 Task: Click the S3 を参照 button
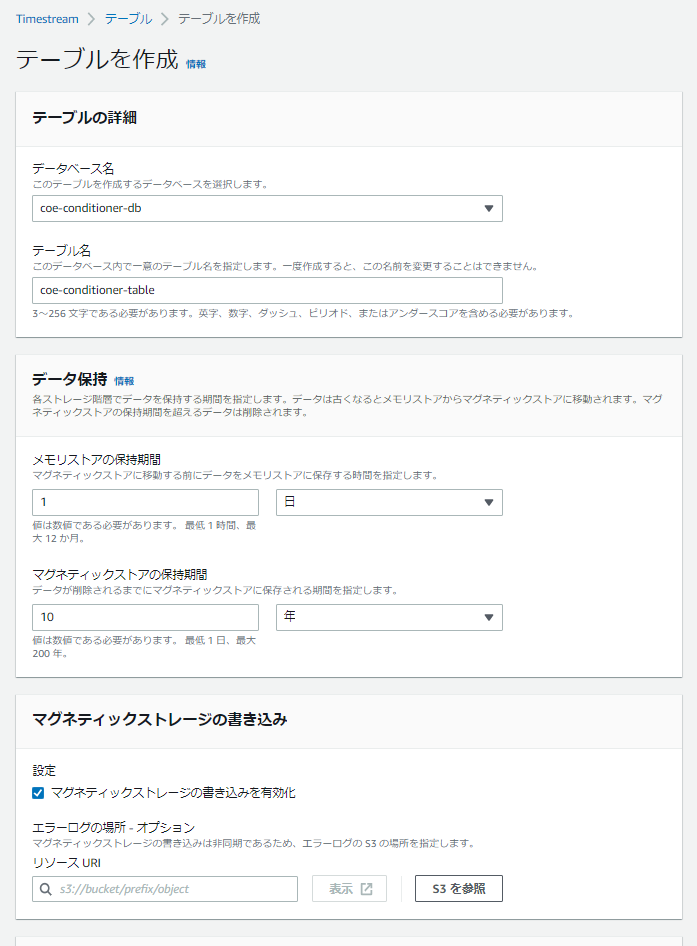(x=456, y=888)
